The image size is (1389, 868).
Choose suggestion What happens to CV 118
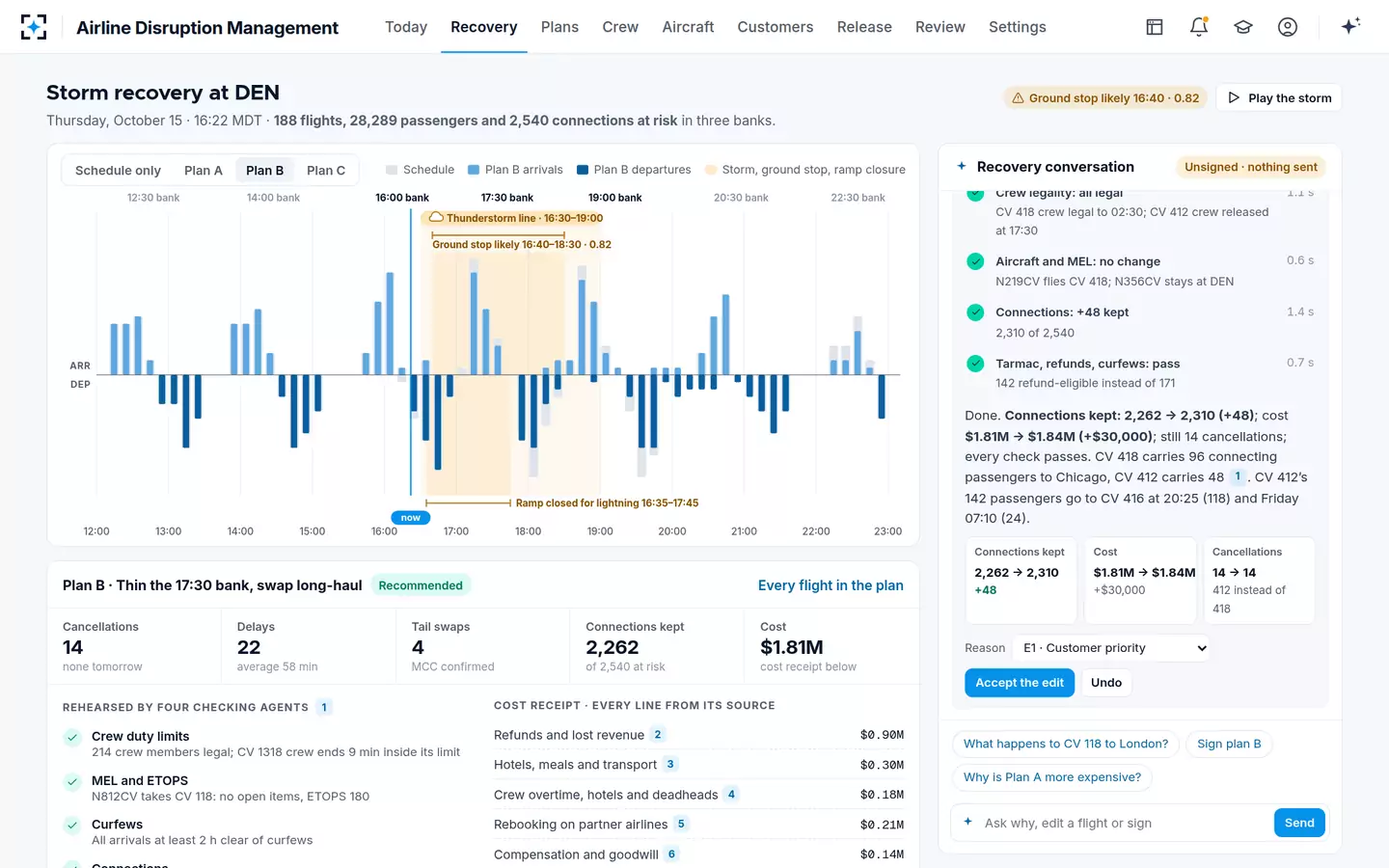pyautogui.click(x=1066, y=744)
